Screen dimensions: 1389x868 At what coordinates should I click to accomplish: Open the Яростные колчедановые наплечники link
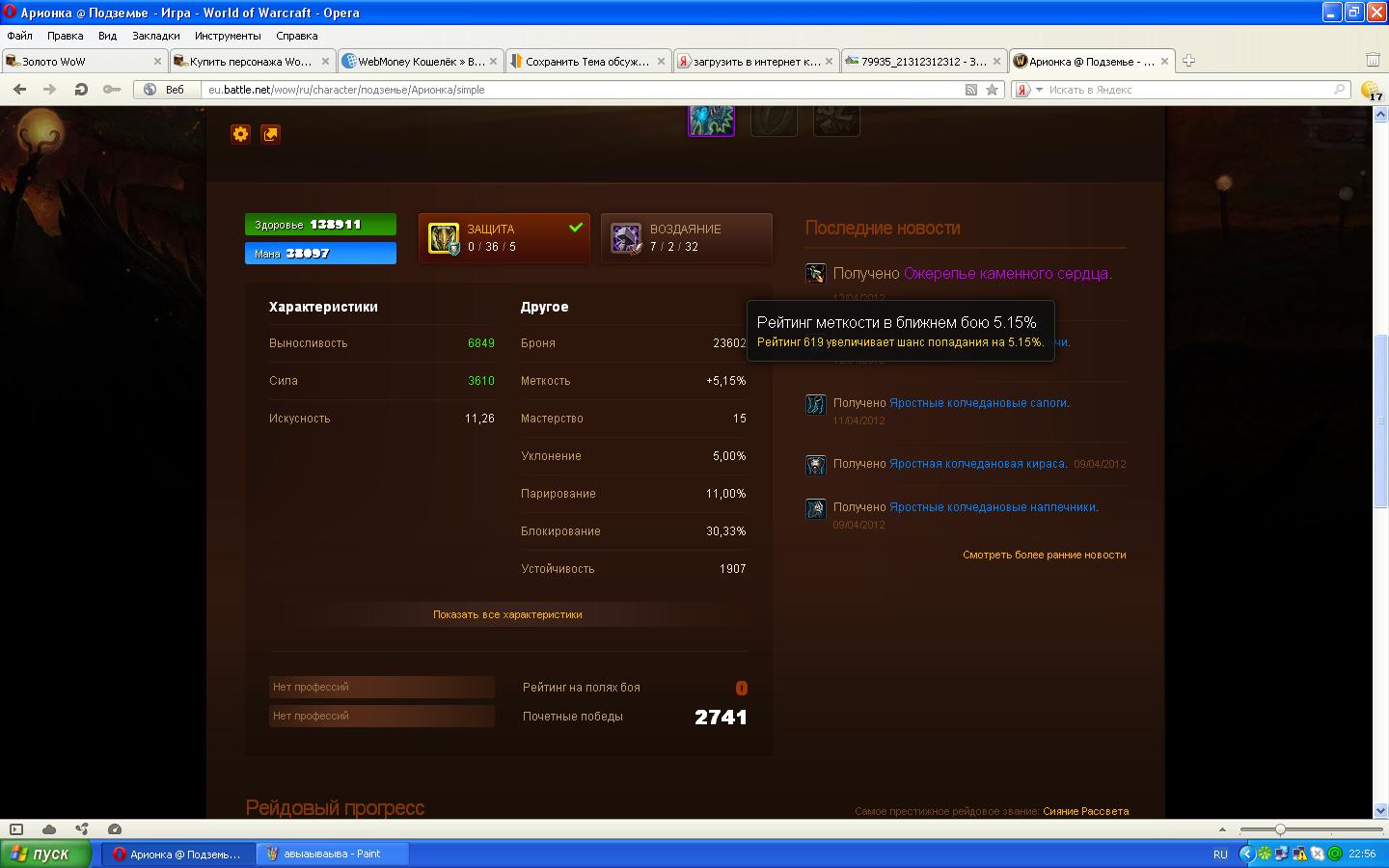[x=993, y=507]
